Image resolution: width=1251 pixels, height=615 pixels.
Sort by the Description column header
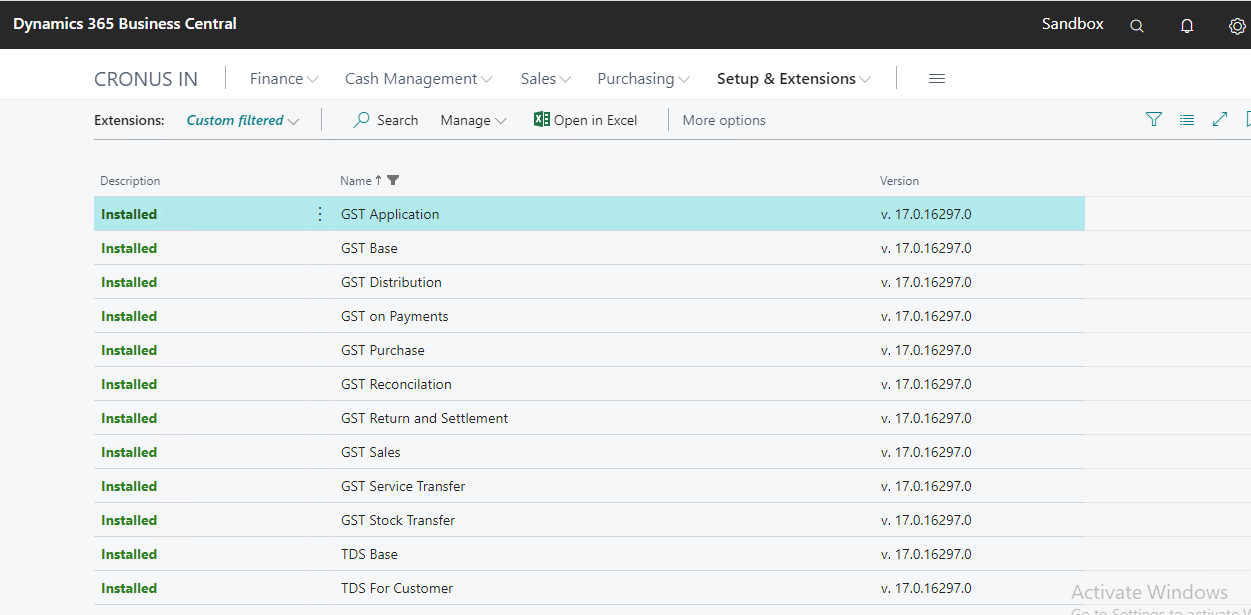(130, 181)
